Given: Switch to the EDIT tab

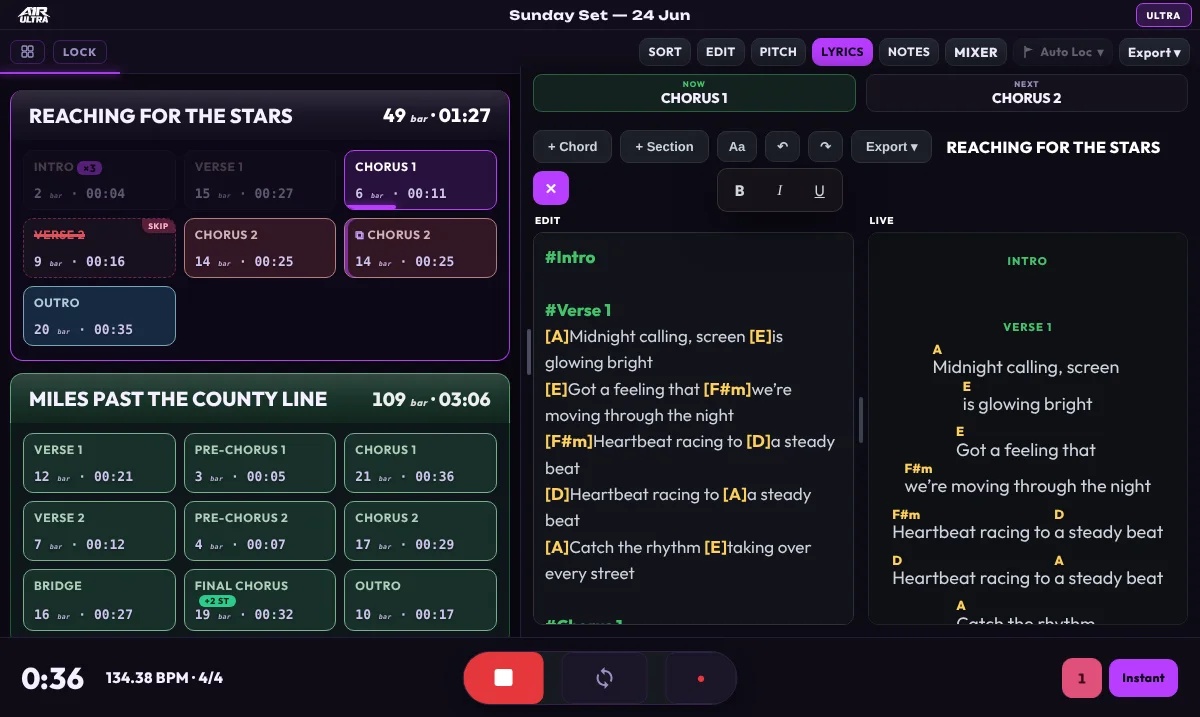Looking at the screenshot, I should (x=720, y=52).
